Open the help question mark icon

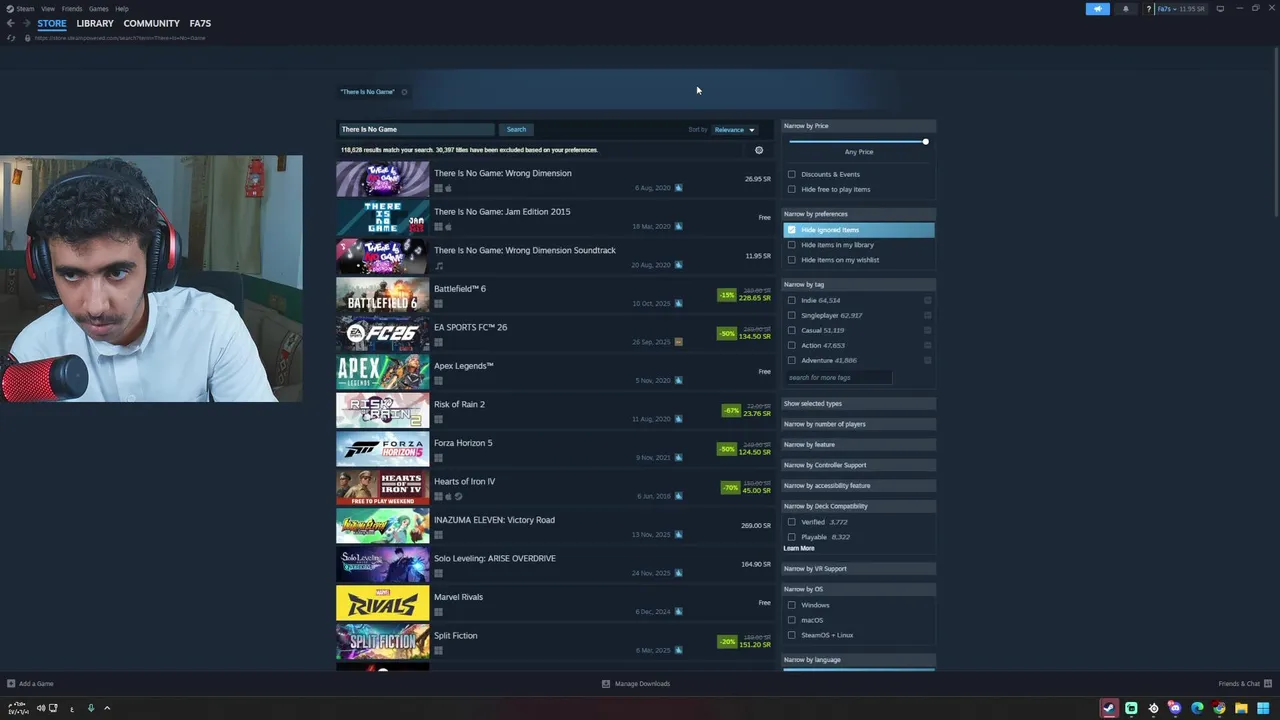(x=1150, y=9)
